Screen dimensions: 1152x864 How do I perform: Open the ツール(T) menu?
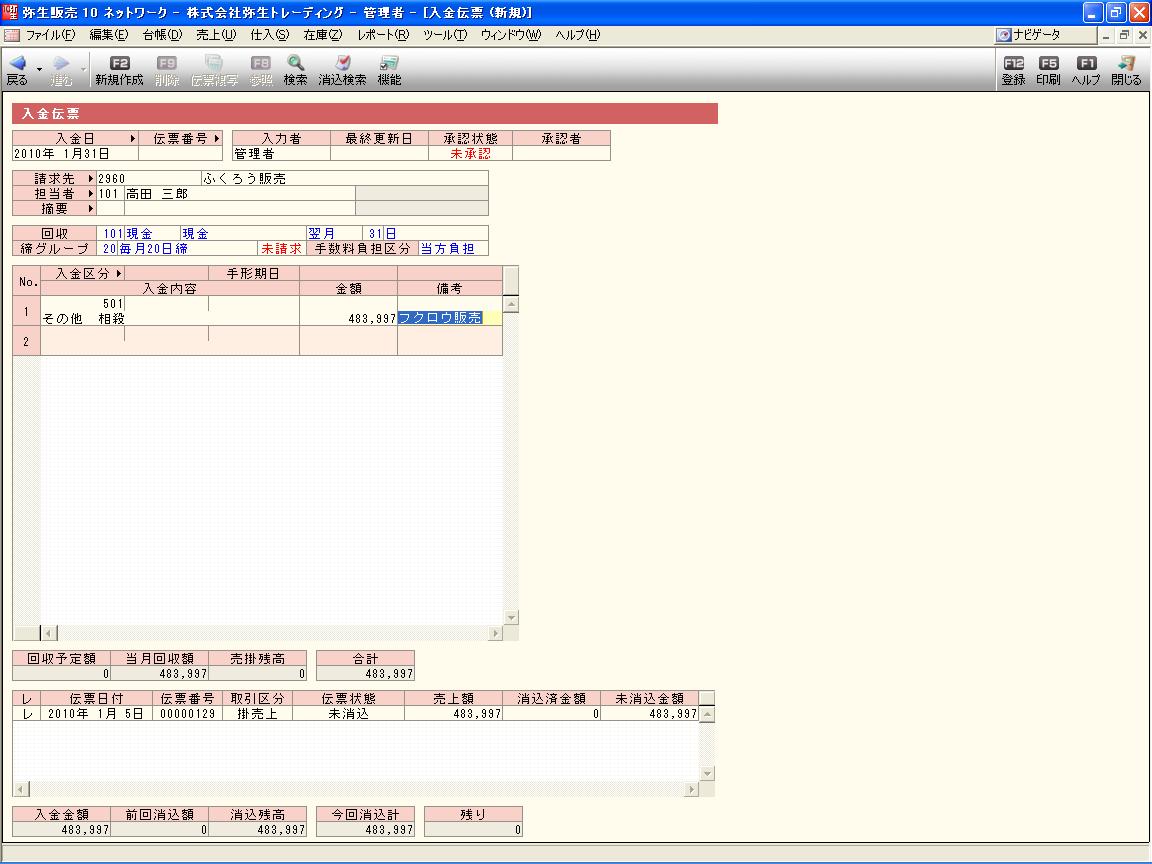point(444,35)
